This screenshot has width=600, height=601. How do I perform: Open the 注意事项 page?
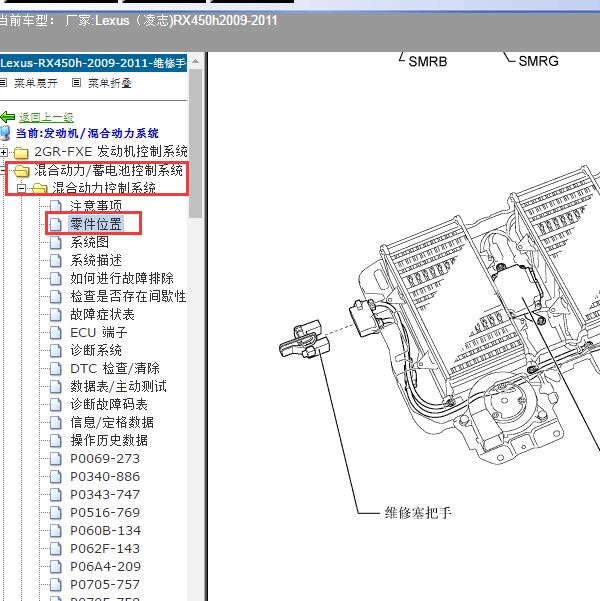(96, 206)
